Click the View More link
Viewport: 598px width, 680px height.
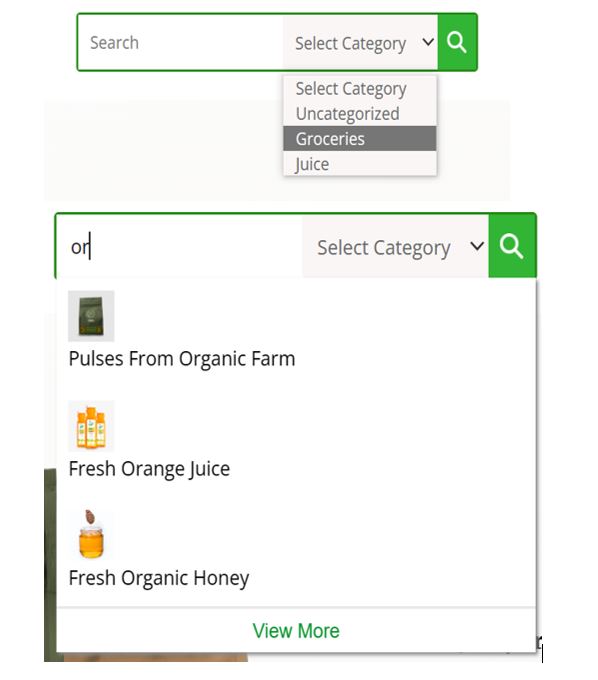tap(296, 631)
